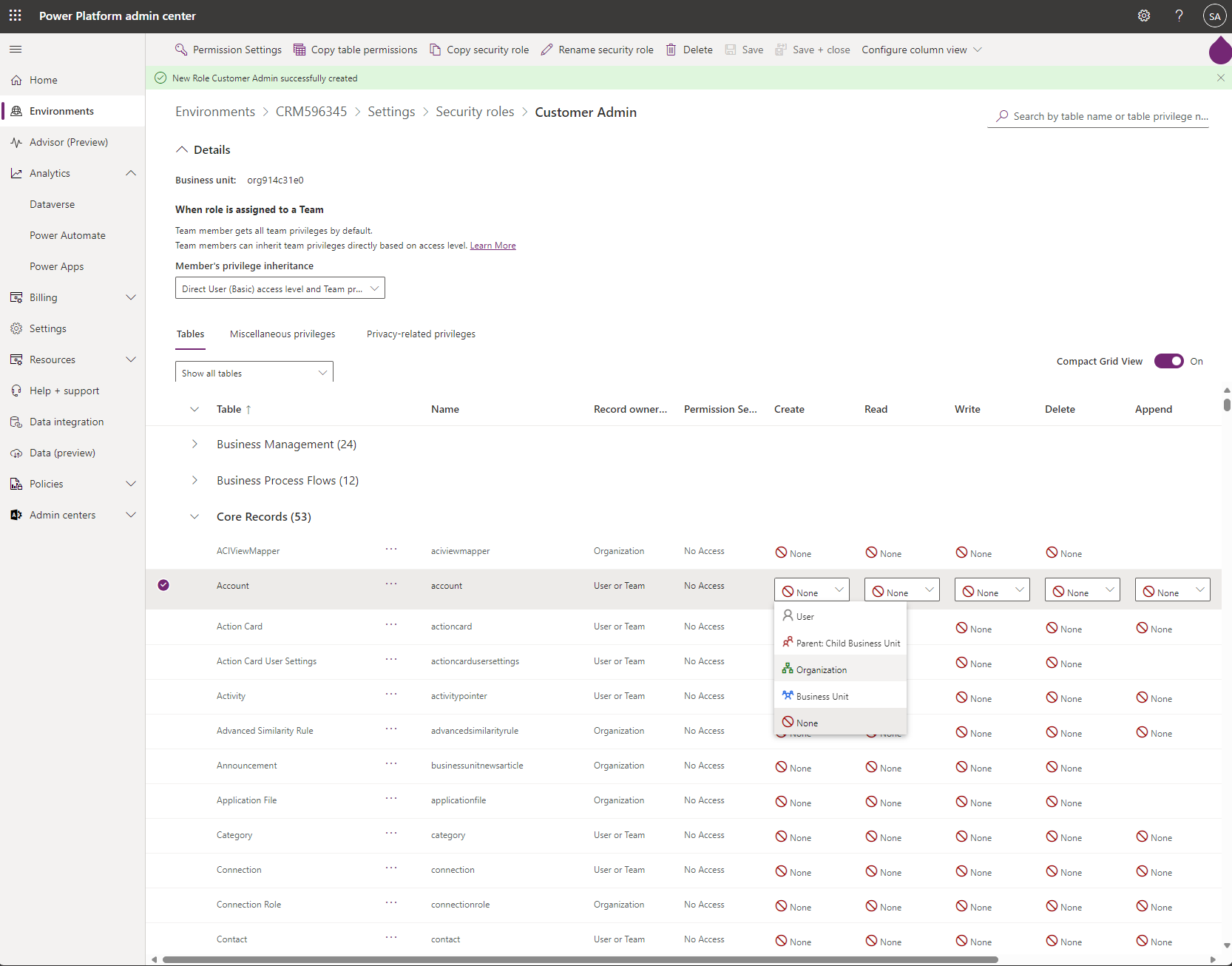Go to Environments breadcrumb link
The image size is (1232, 966).
point(215,112)
